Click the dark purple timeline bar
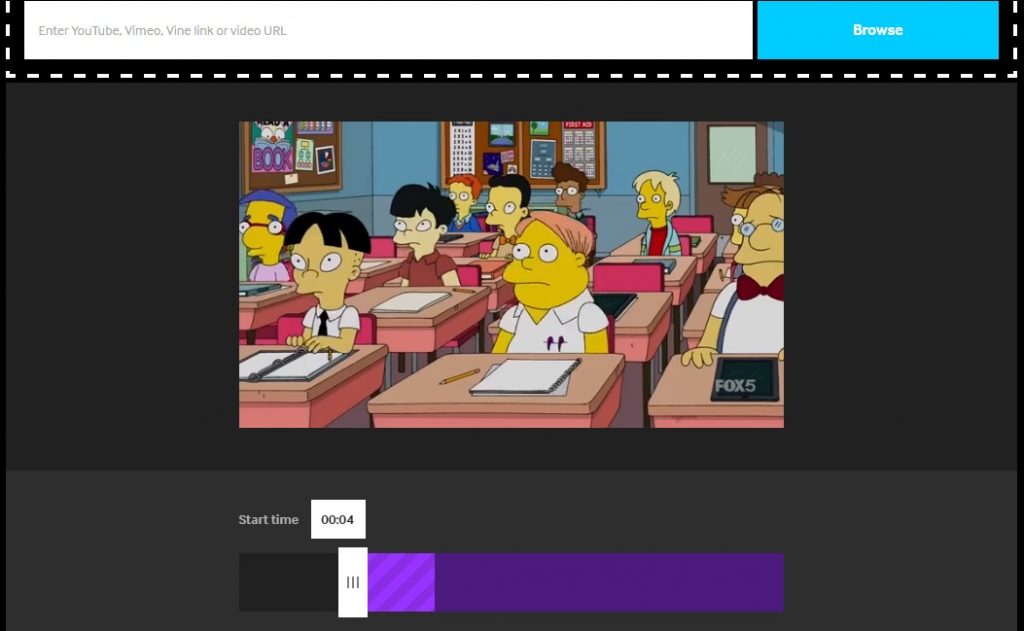1024x631 pixels. coord(609,582)
